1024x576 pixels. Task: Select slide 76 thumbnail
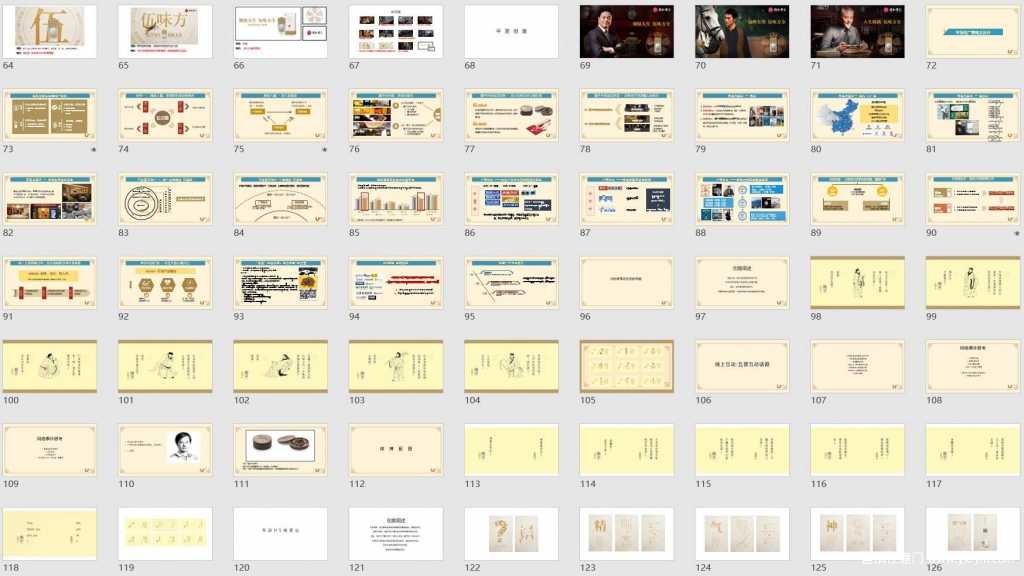pos(396,116)
